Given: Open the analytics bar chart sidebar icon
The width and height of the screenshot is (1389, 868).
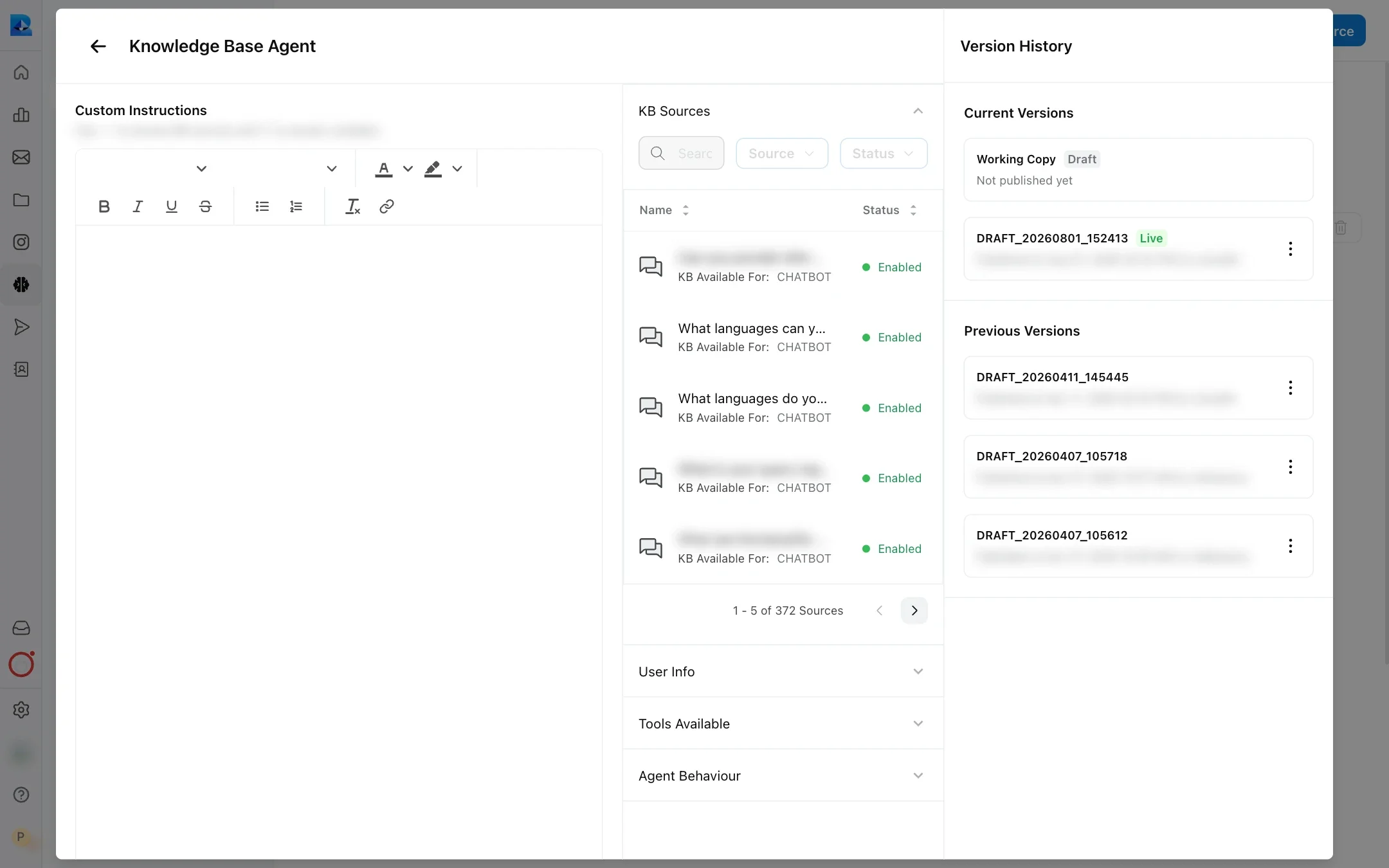Looking at the screenshot, I should coord(21,114).
